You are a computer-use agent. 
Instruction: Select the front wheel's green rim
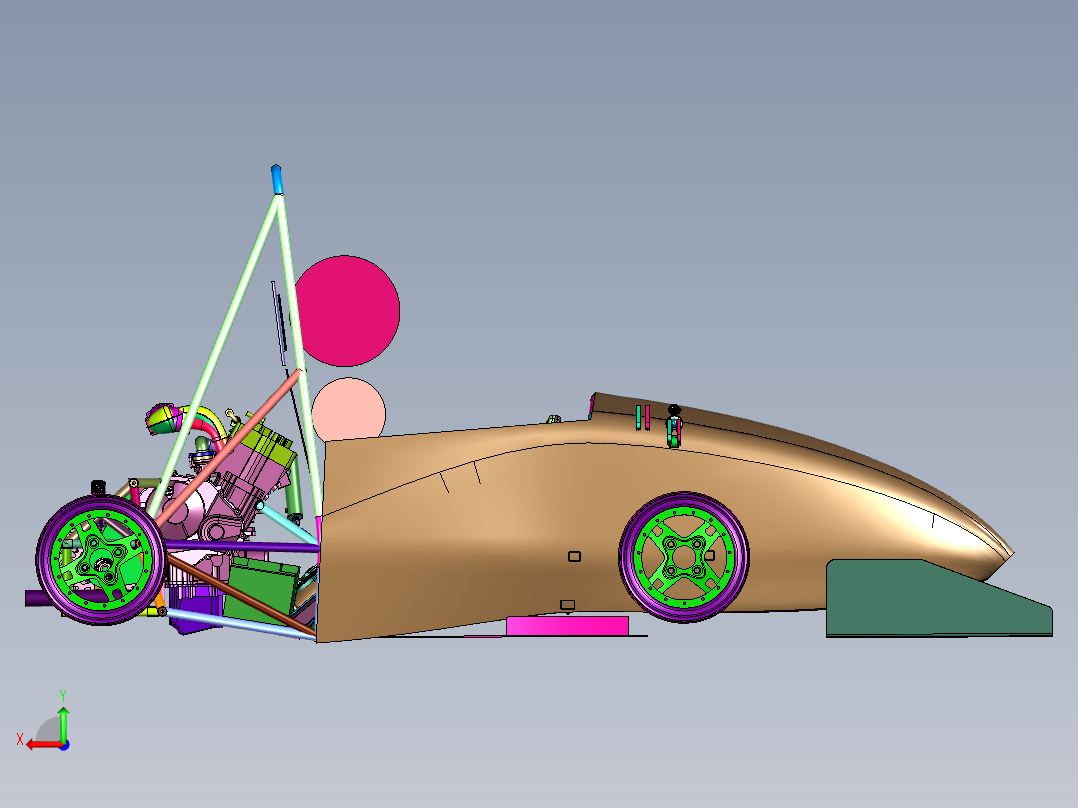click(x=684, y=556)
